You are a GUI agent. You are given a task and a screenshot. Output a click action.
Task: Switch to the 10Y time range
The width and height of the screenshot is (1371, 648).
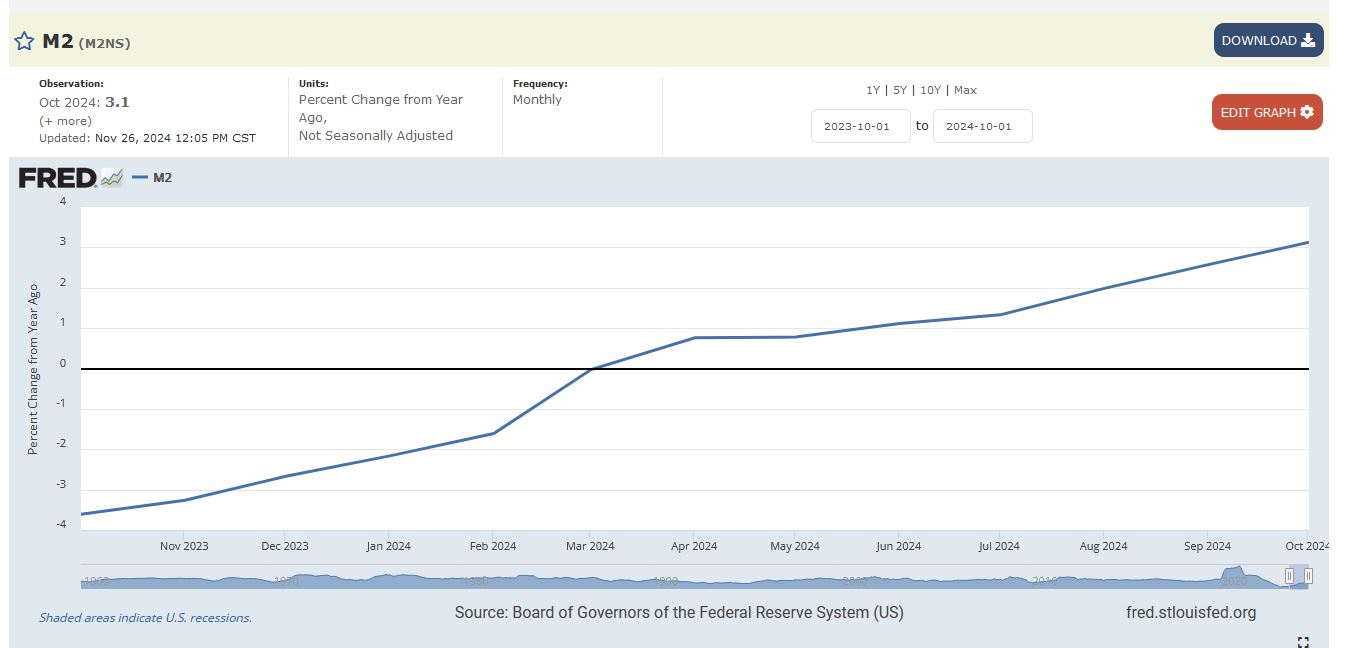930,90
